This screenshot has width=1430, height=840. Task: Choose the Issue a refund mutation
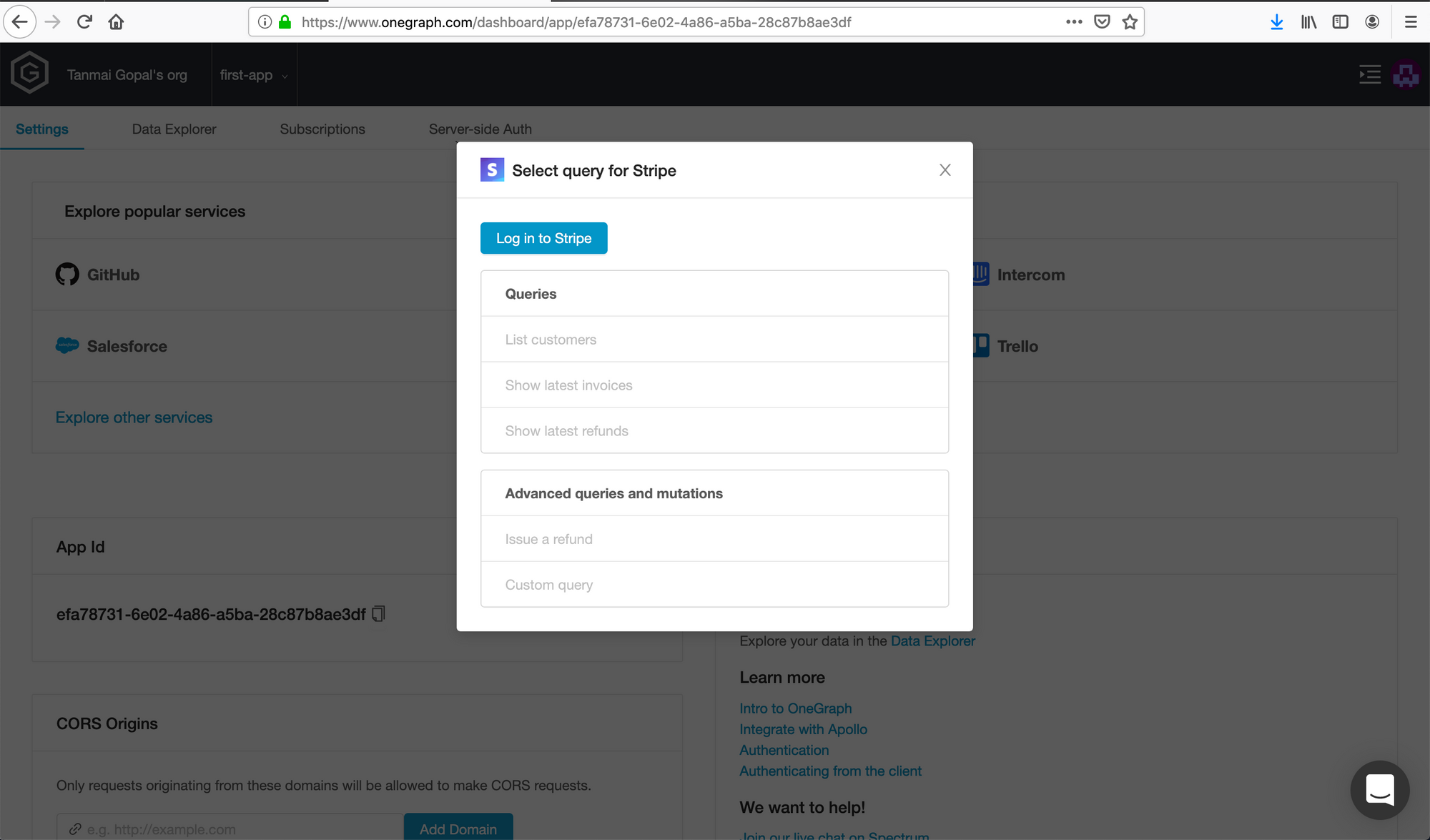[715, 539]
